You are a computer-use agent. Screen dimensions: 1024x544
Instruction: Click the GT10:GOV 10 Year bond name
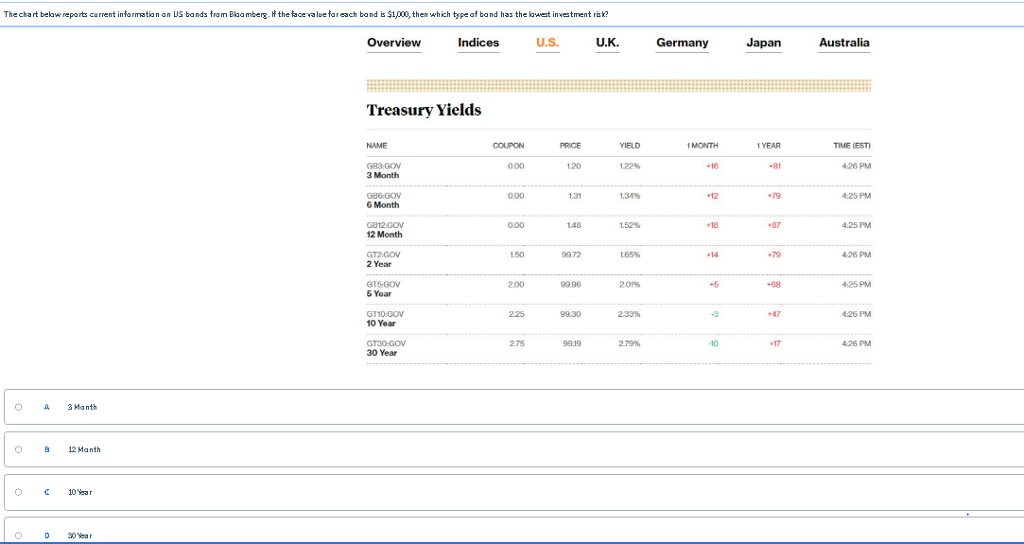click(385, 319)
